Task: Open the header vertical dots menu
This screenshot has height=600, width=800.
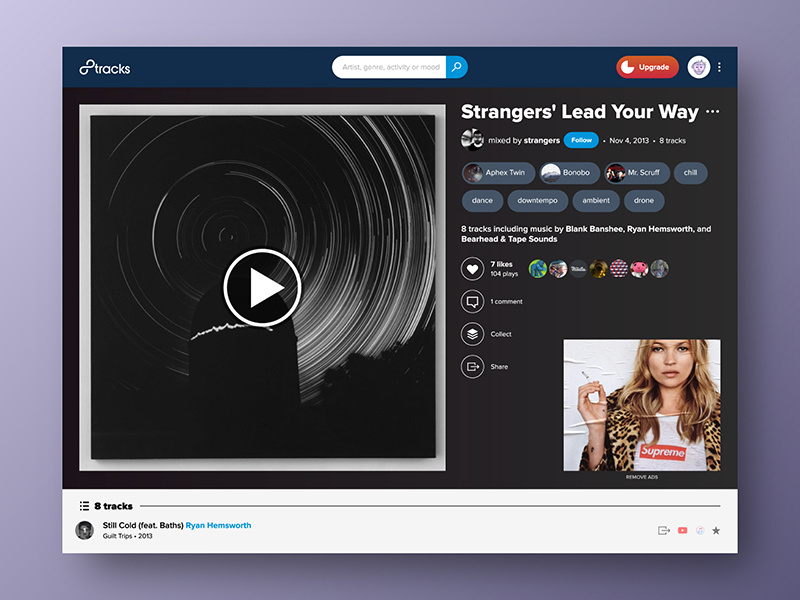Action: [x=719, y=67]
